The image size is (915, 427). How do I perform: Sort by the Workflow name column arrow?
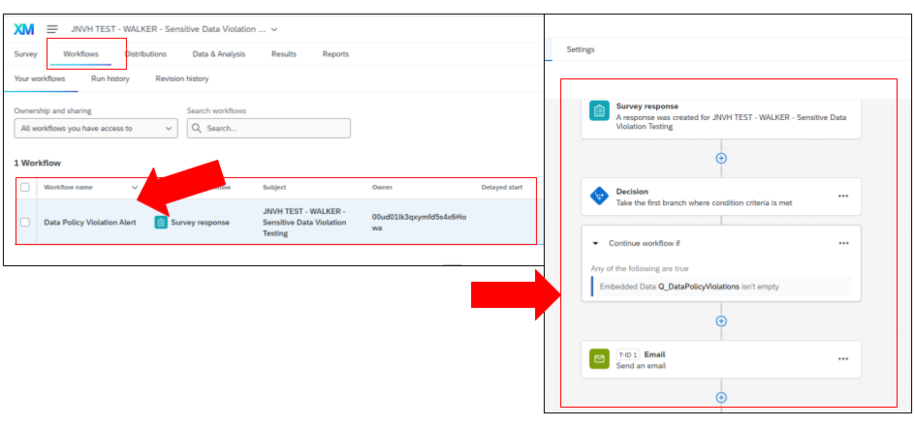[x=135, y=188]
